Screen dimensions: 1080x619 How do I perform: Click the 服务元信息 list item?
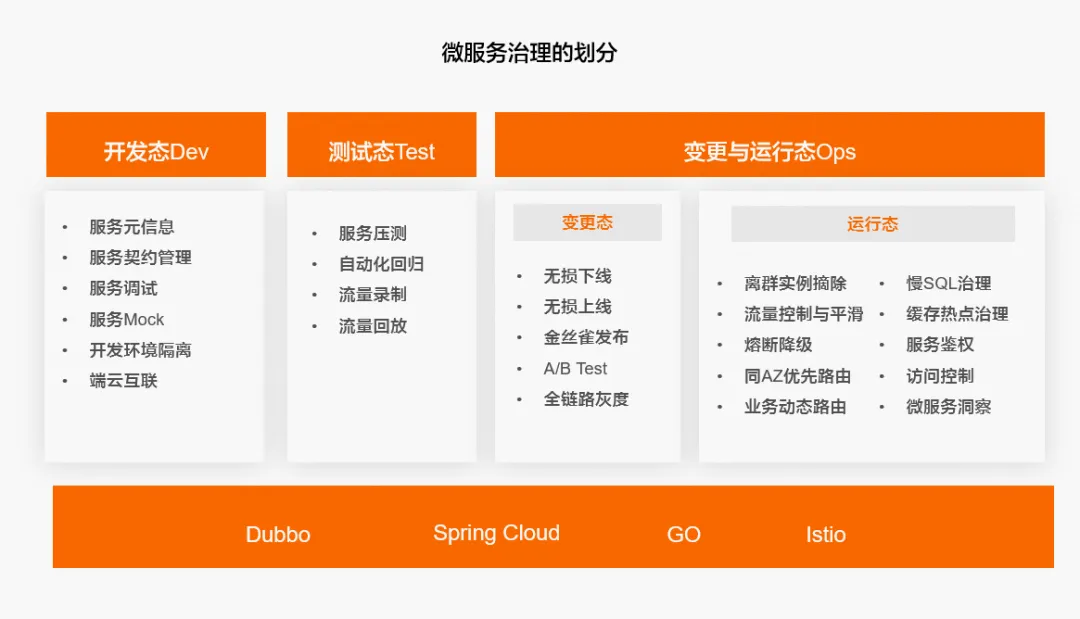click(132, 227)
